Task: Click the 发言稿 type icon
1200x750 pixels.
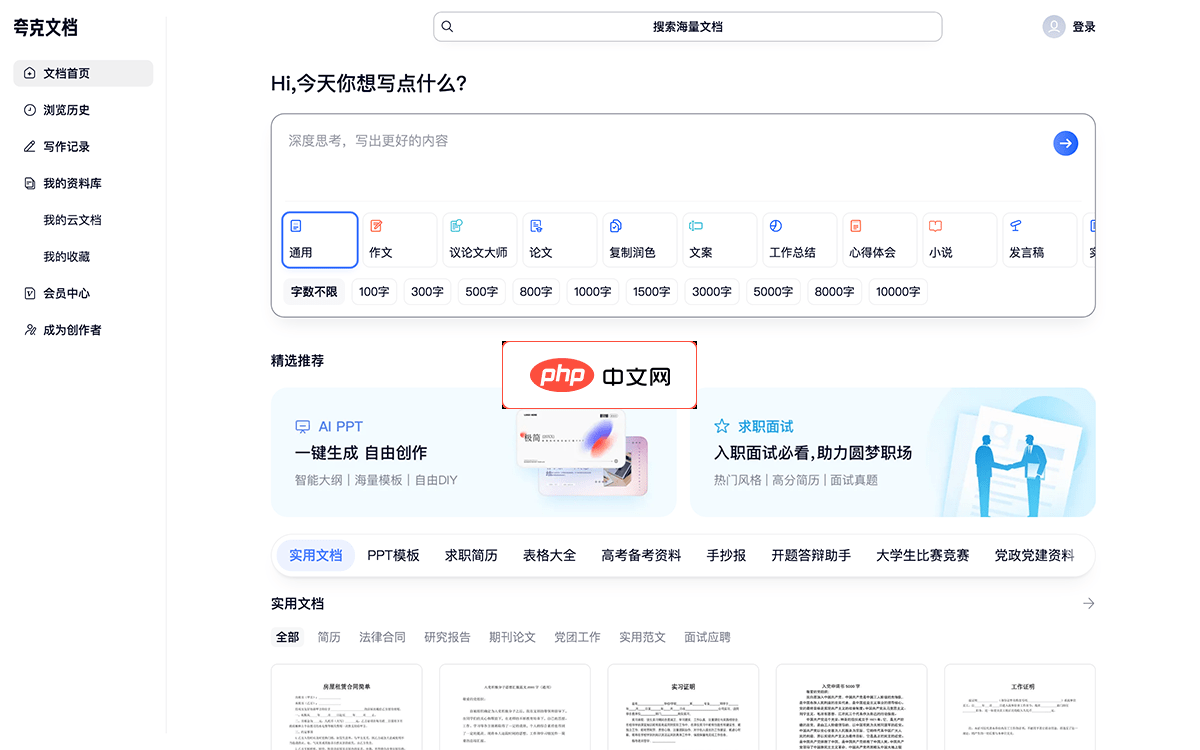Action: pyautogui.click(x=1016, y=226)
